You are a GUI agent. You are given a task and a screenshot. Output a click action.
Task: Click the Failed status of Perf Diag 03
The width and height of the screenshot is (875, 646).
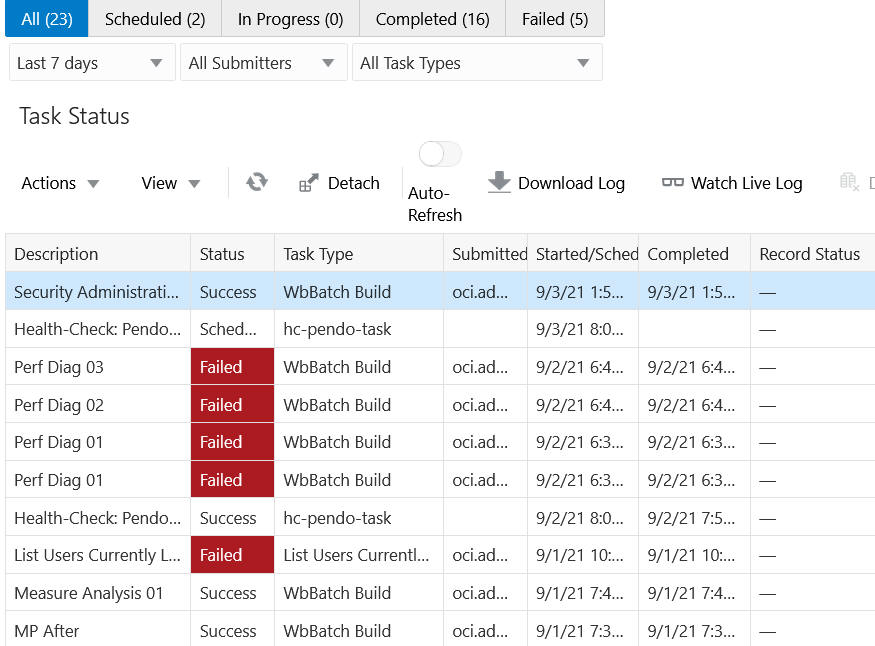pyautogui.click(x=233, y=367)
